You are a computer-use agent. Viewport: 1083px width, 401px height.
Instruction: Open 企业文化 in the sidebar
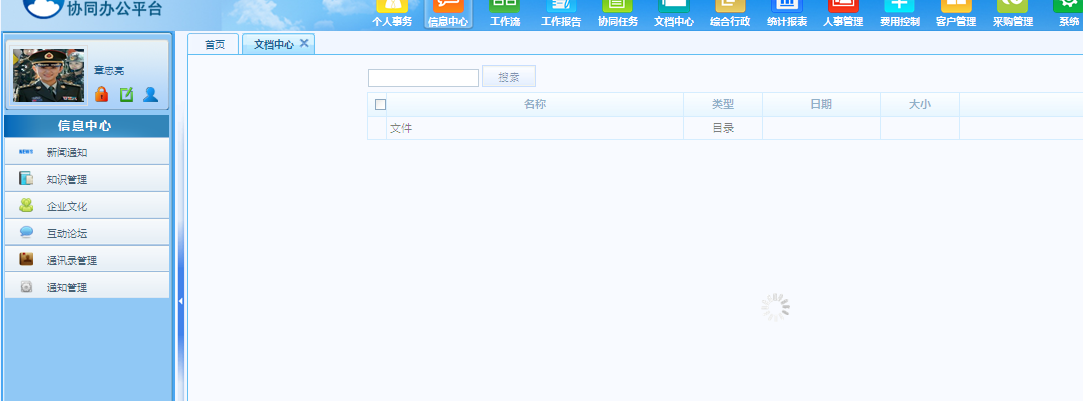click(86, 206)
